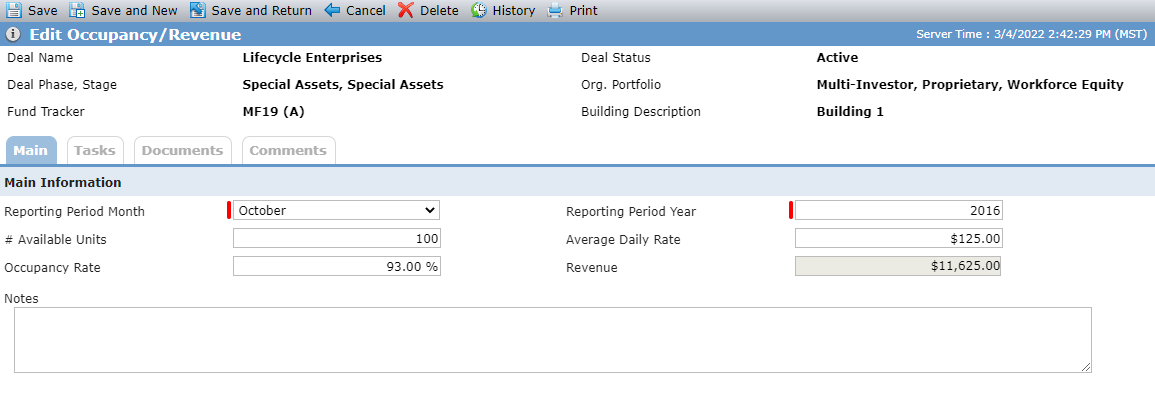Open the Tasks tab
This screenshot has width=1155, height=410.
[x=95, y=150]
